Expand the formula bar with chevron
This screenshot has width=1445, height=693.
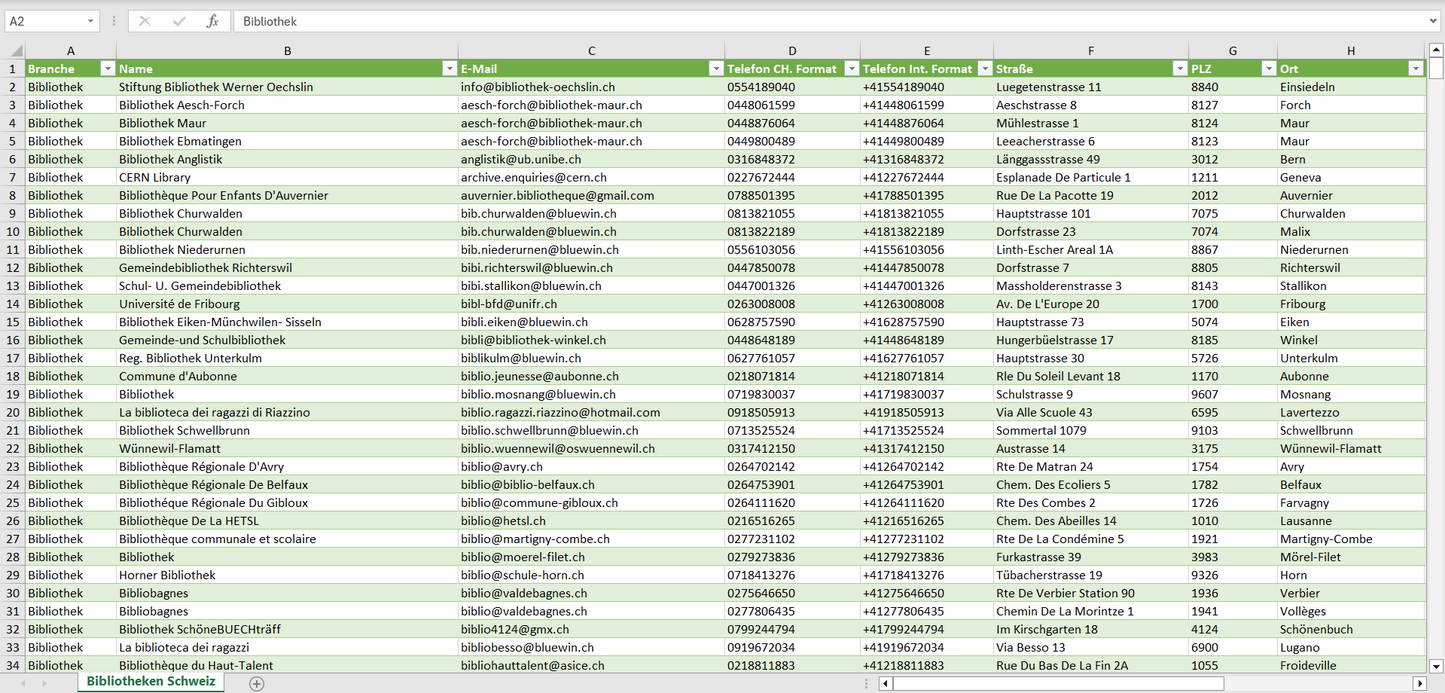1434,21
